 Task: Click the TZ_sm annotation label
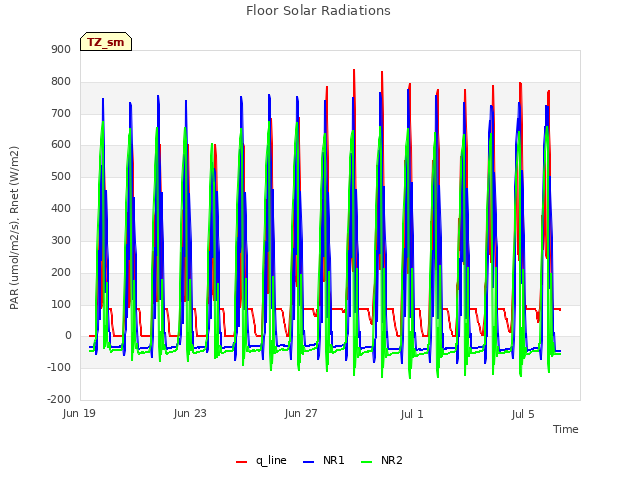coord(106,42)
